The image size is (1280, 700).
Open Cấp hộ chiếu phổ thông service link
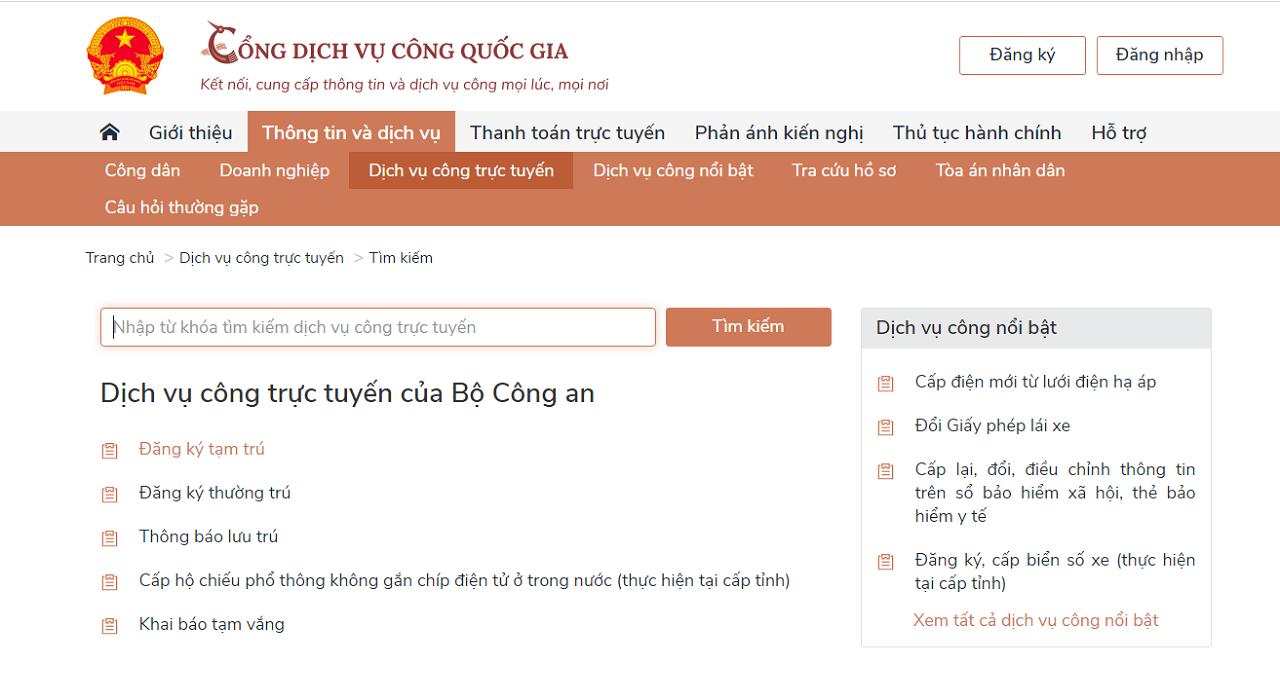click(x=464, y=581)
